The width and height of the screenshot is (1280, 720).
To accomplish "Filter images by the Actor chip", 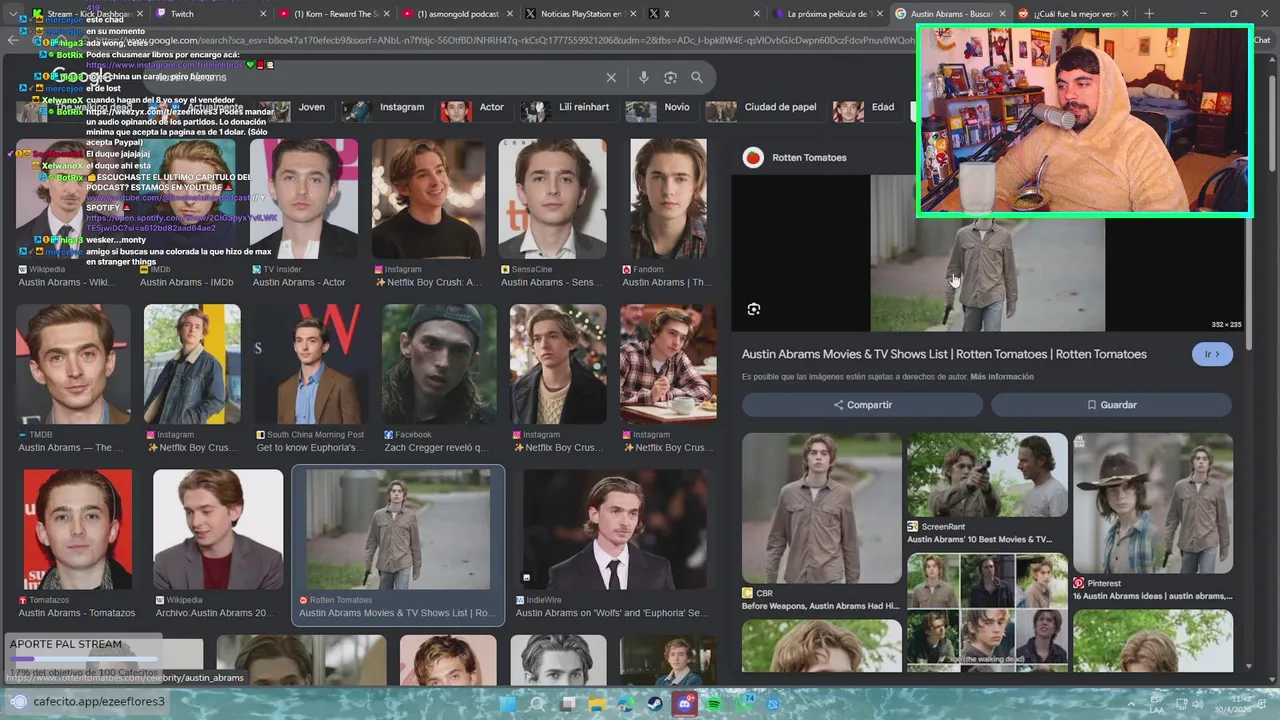I will click(x=475, y=108).
